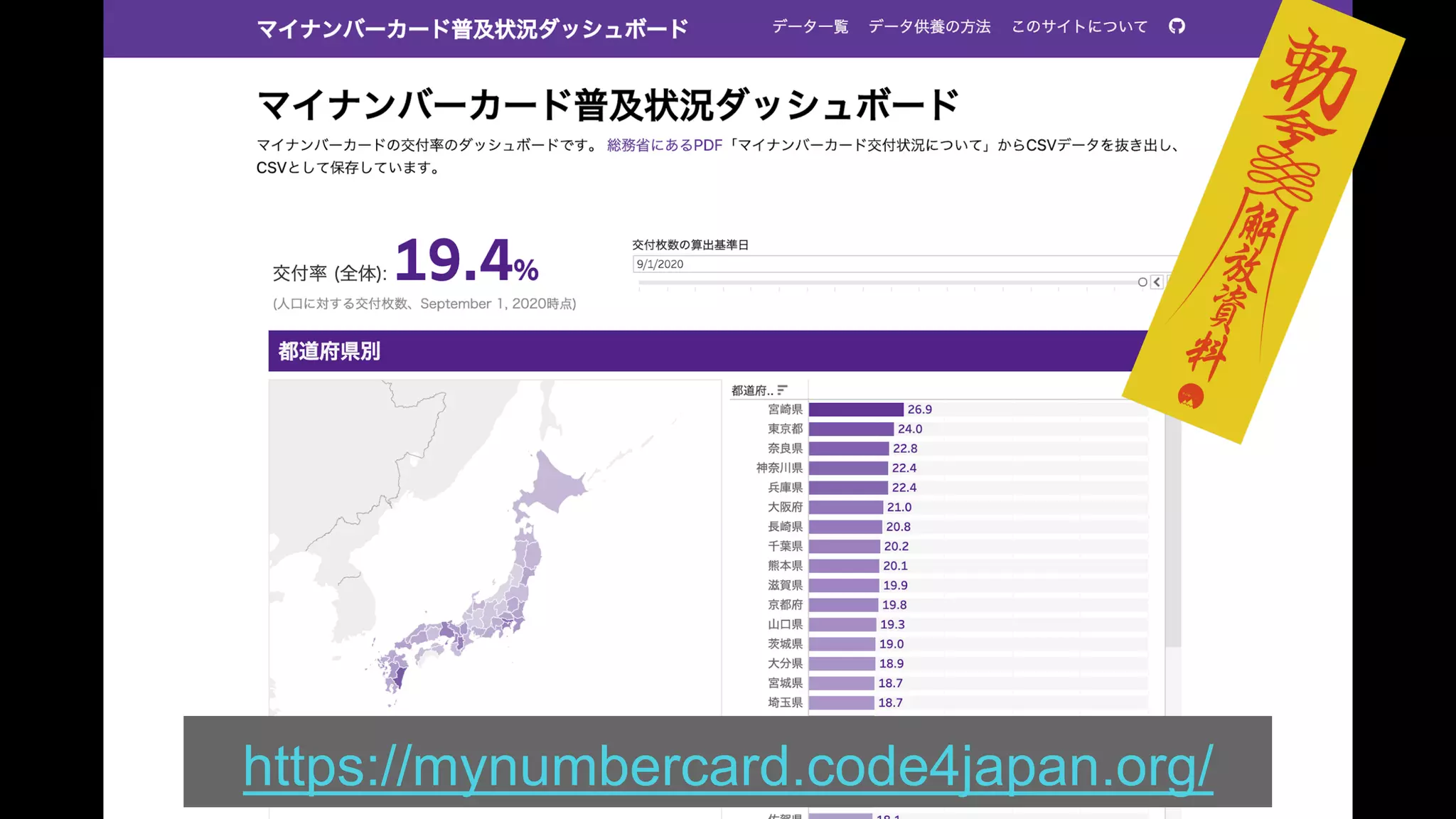Select the 東京都 bar showing 24.0

[851, 429]
